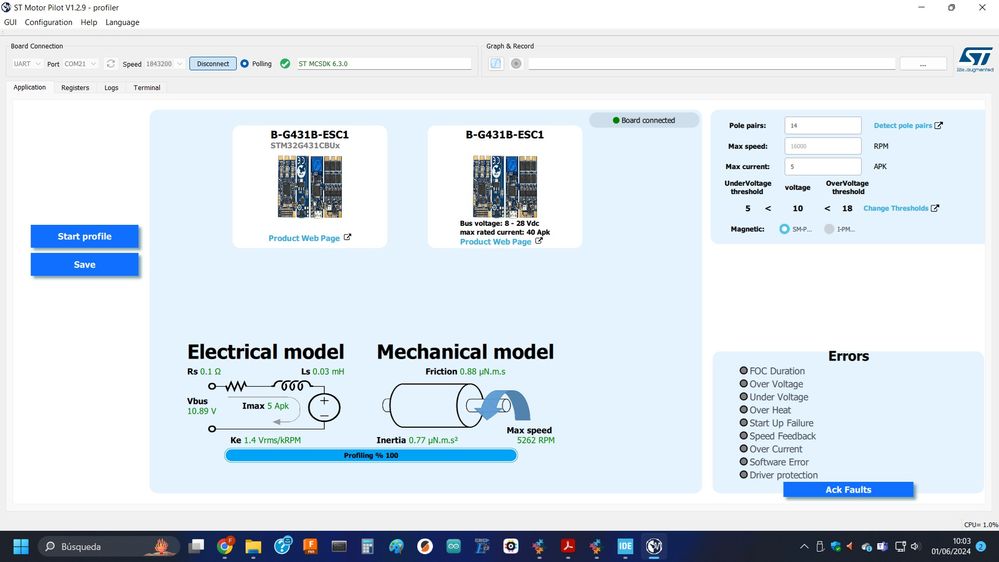Open volume control in system tray
Screen dimensions: 999x562
click(x=915, y=547)
